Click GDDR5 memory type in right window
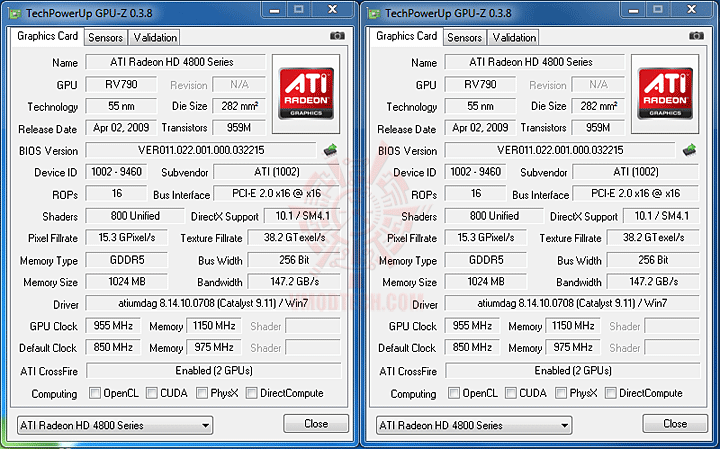This screenshot has width=720, height=449. tap(486, 260)
